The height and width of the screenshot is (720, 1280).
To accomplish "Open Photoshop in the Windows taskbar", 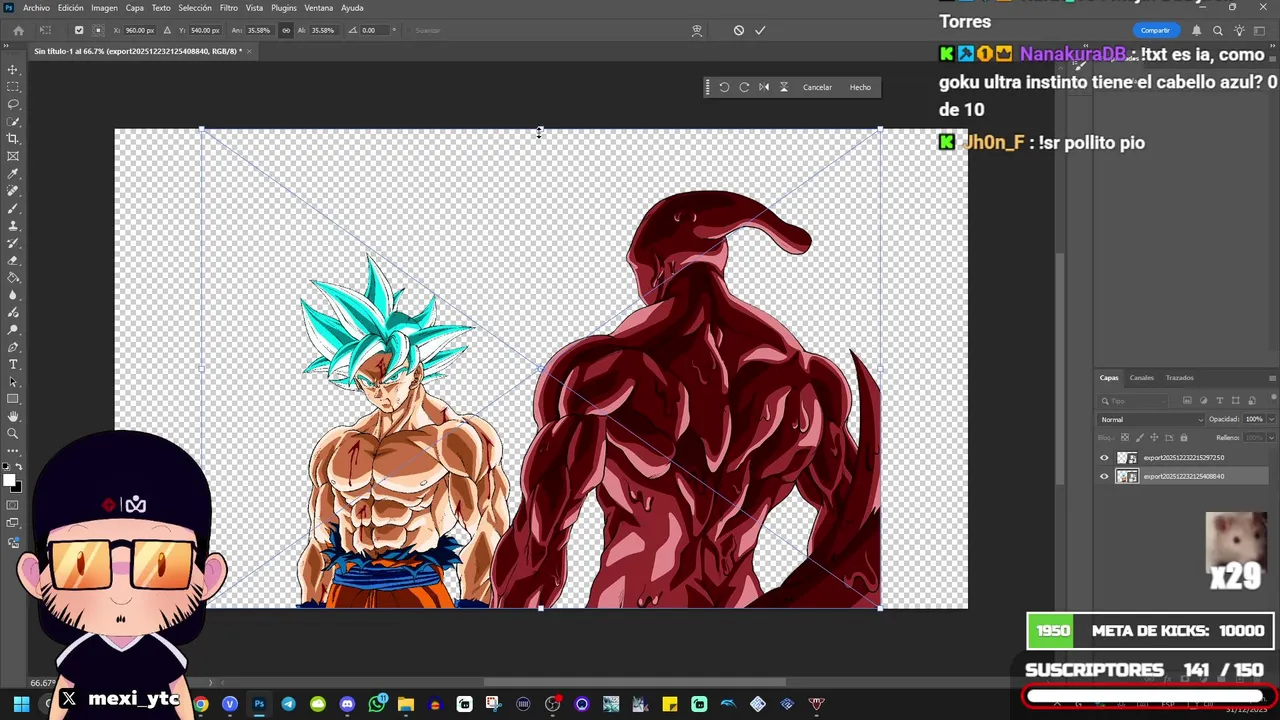I will point(259,704).
